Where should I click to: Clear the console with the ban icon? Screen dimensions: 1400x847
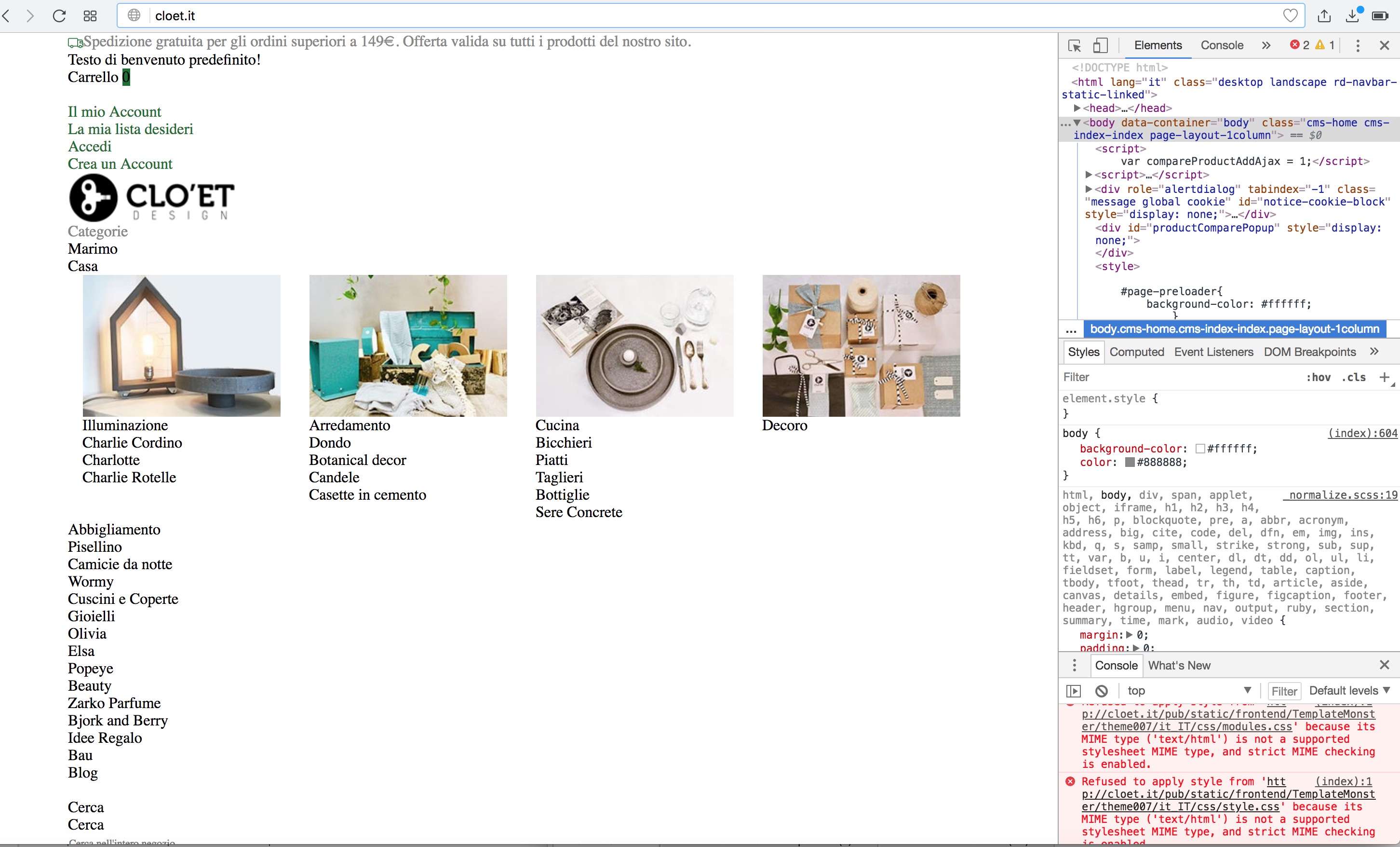[1102, 691]
